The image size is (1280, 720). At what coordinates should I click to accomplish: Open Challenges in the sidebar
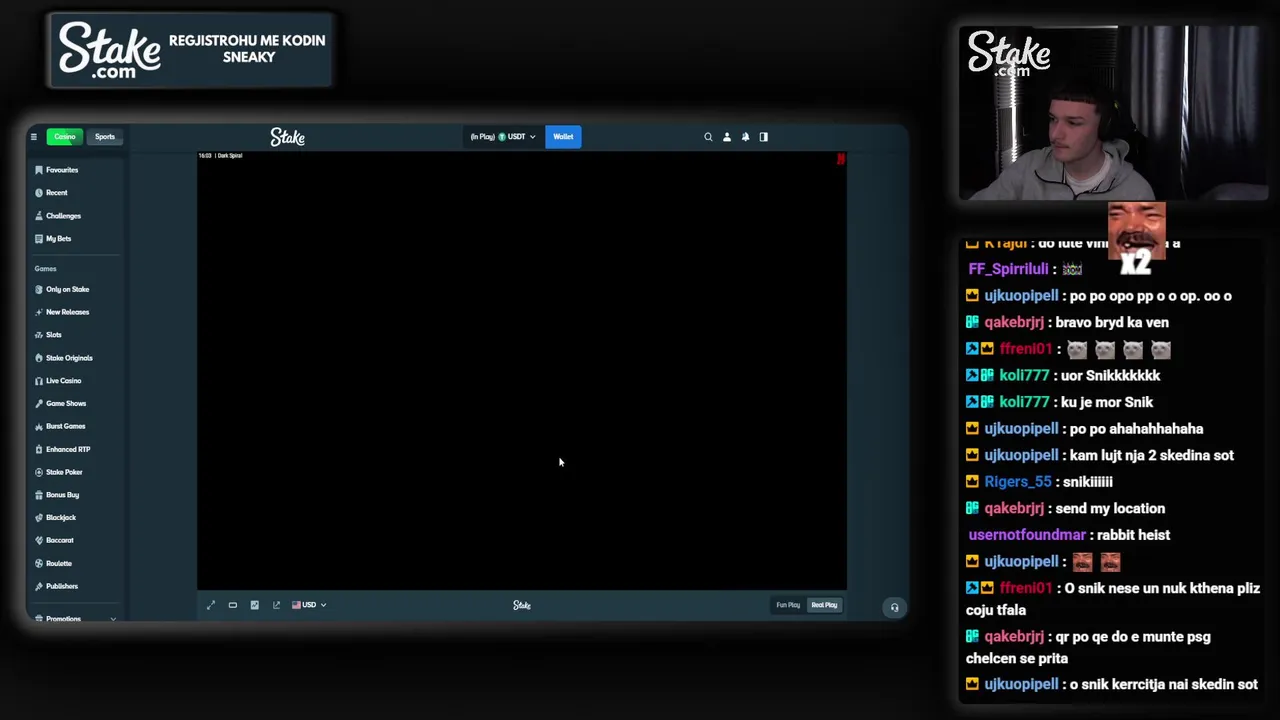point(75,216)
